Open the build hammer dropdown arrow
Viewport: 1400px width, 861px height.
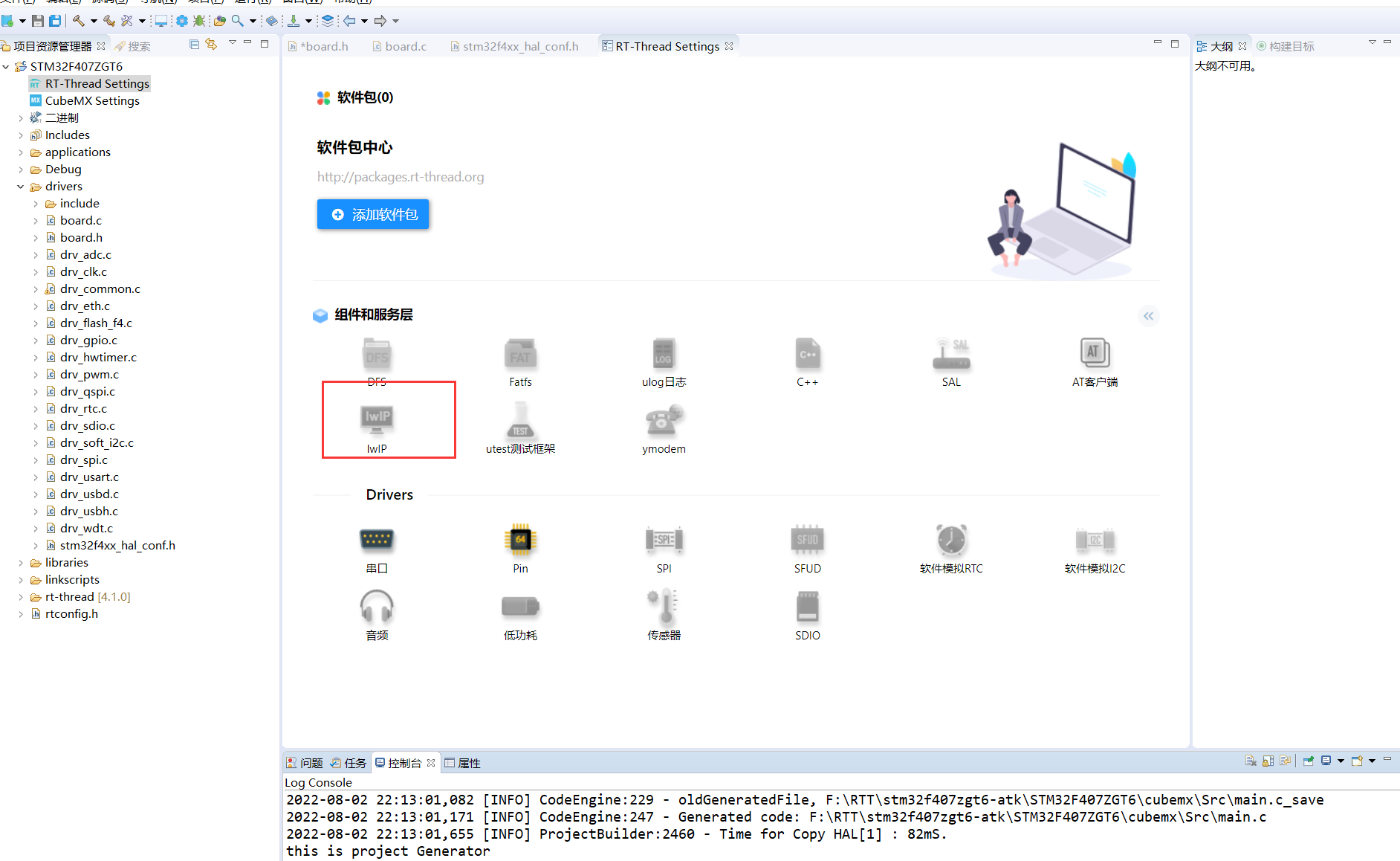94,21
